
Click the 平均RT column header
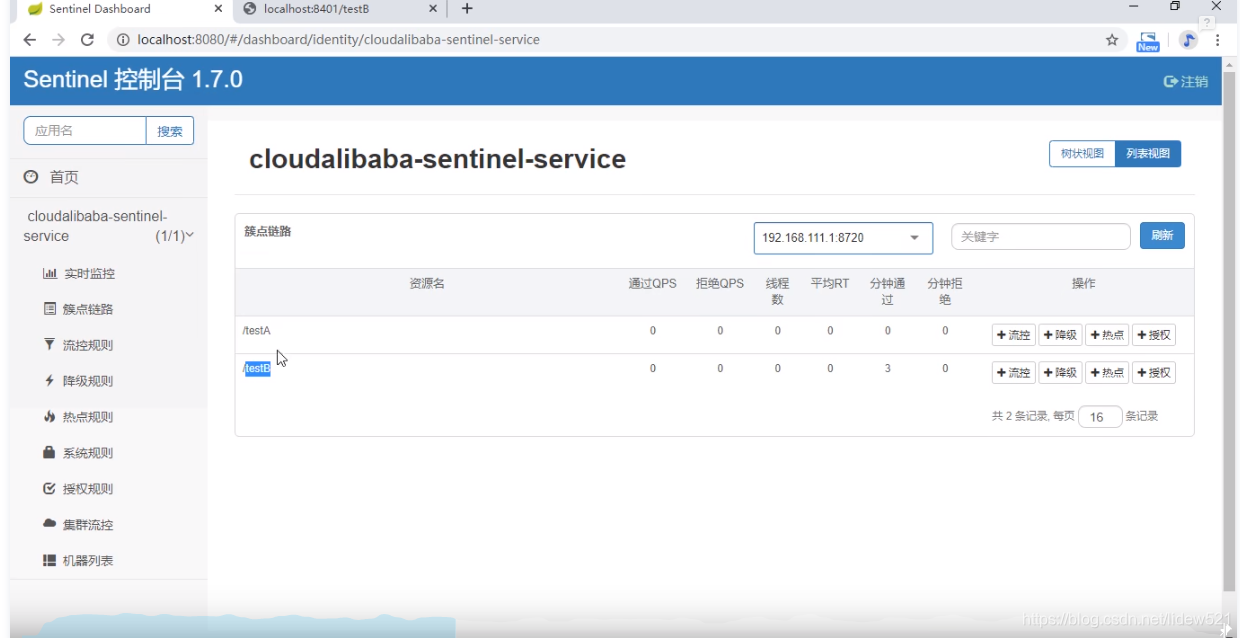[x=830, y=283]
